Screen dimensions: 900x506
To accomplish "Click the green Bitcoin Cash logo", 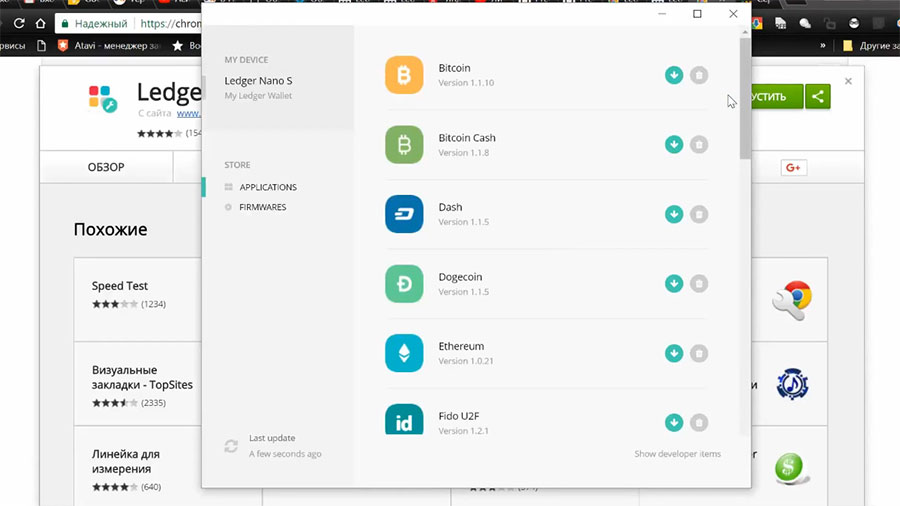I will pyautogui.click(x=404, y=145).
